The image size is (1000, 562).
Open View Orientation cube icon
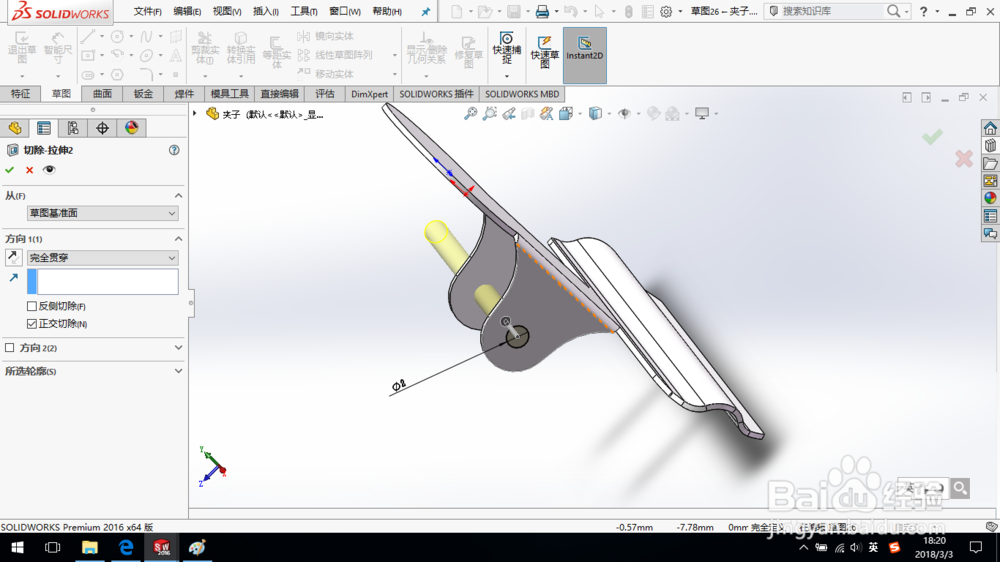[x=565, y=114]
